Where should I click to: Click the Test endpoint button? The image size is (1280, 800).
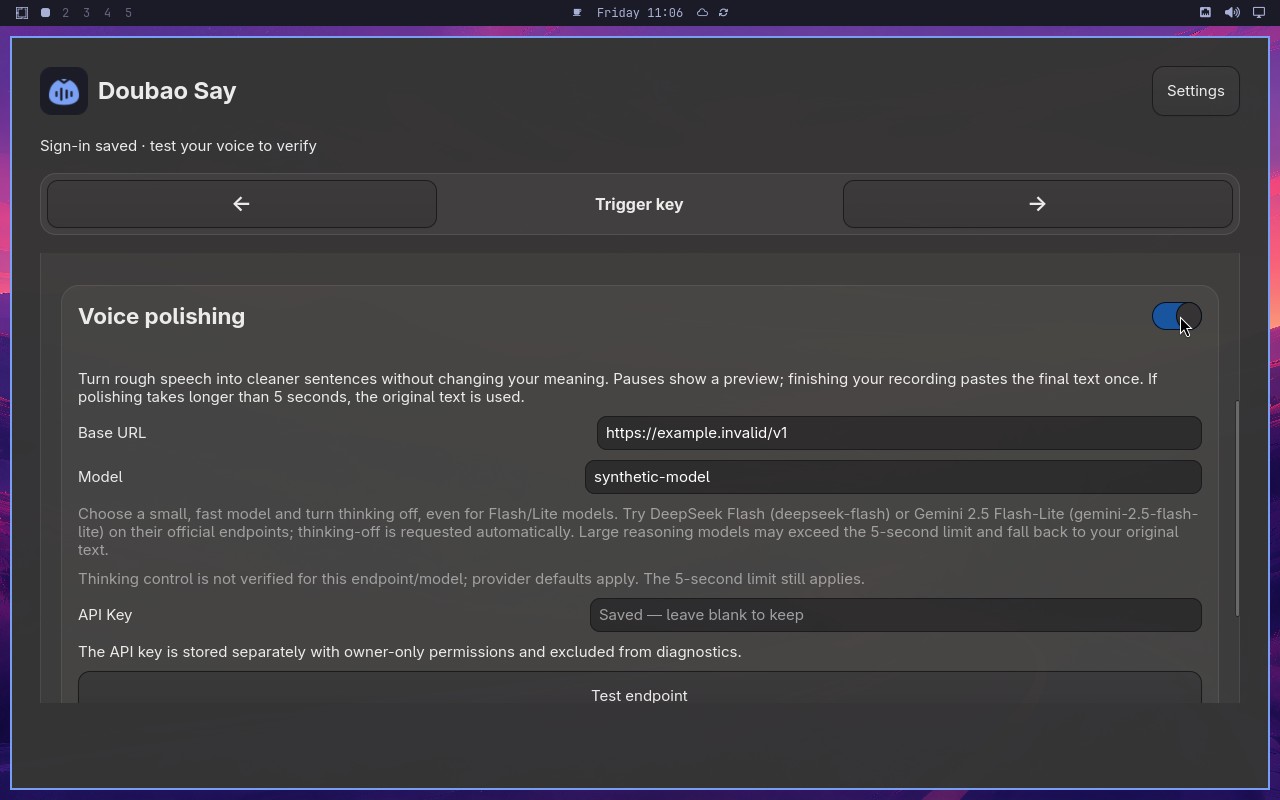click(x=639, y=688)
